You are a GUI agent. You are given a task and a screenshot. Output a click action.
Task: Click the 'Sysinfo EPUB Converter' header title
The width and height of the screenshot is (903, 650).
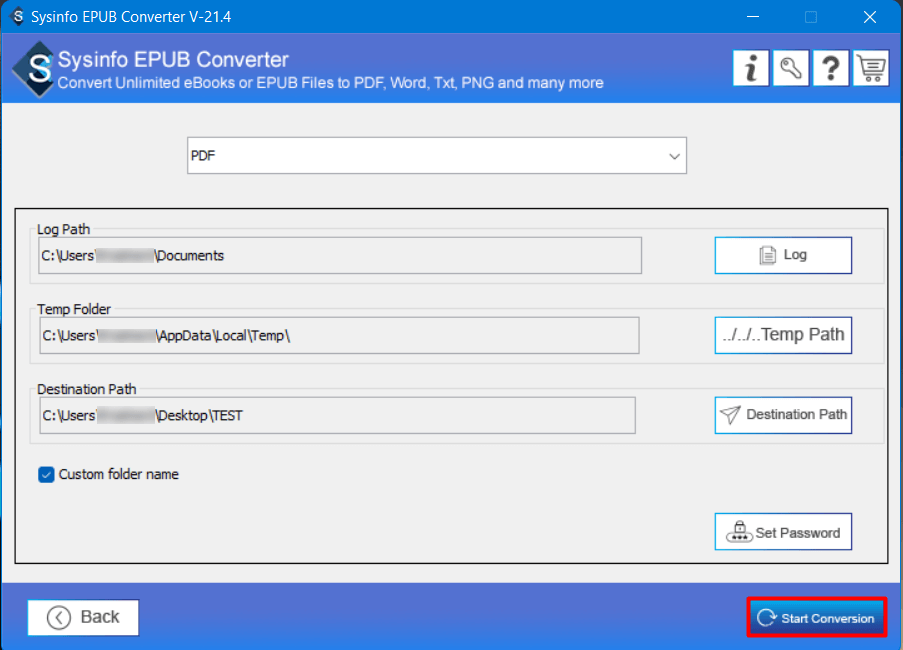(x=173, y=60)
